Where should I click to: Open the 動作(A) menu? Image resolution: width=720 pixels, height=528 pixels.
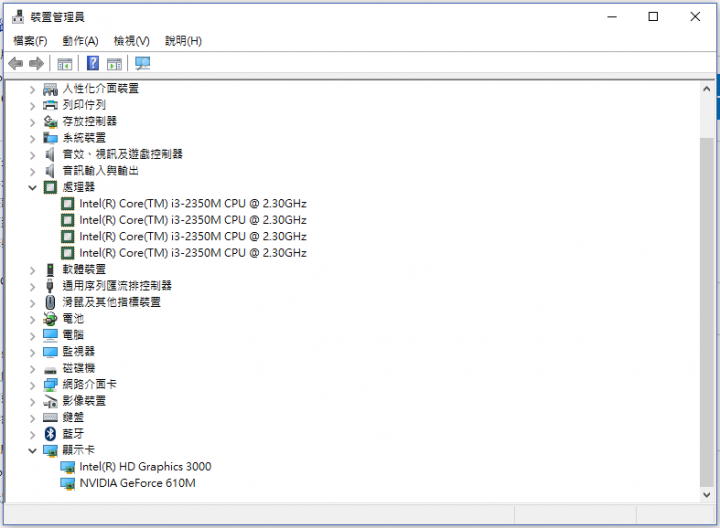[x=80, y=41]
